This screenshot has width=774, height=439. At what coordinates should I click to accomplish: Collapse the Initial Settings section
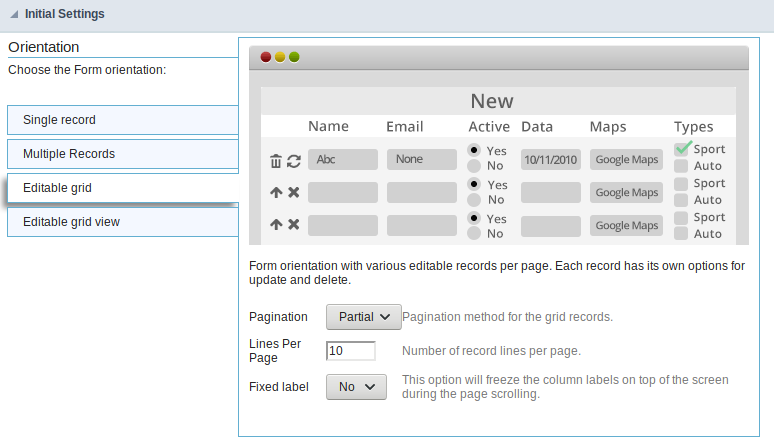tap(13, 15)
